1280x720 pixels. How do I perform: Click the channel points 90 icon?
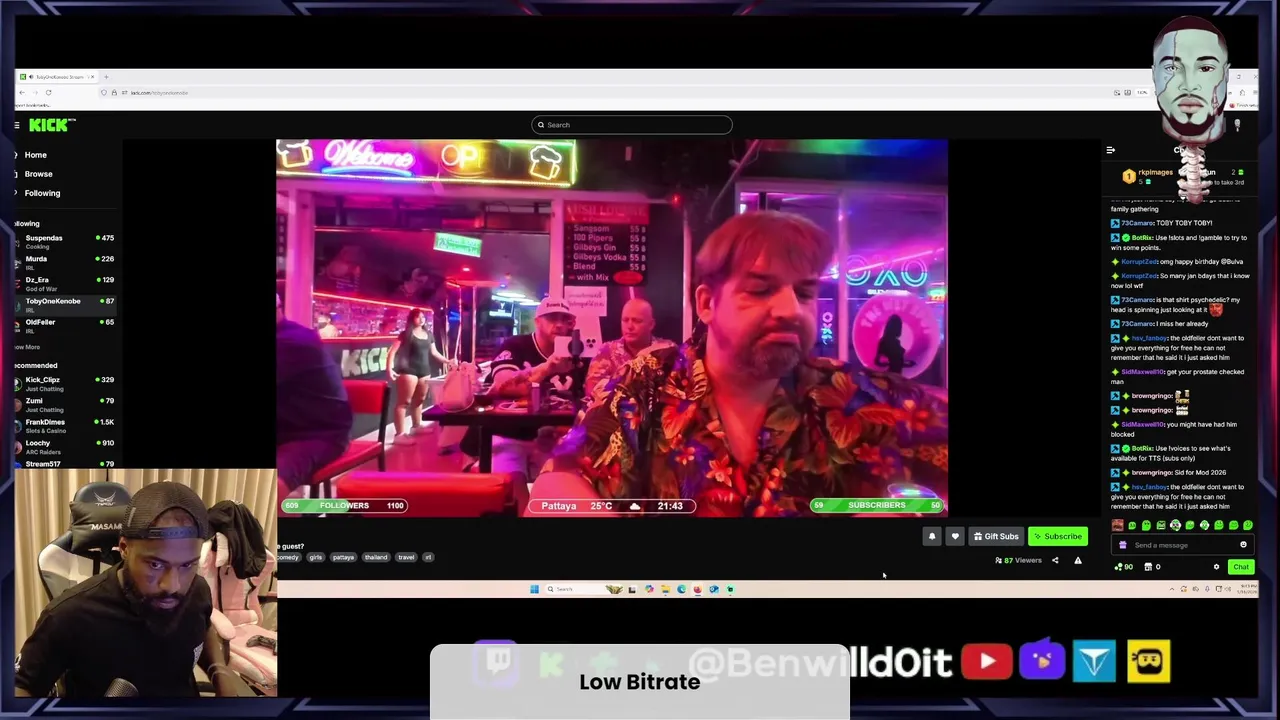(1124, 567)
